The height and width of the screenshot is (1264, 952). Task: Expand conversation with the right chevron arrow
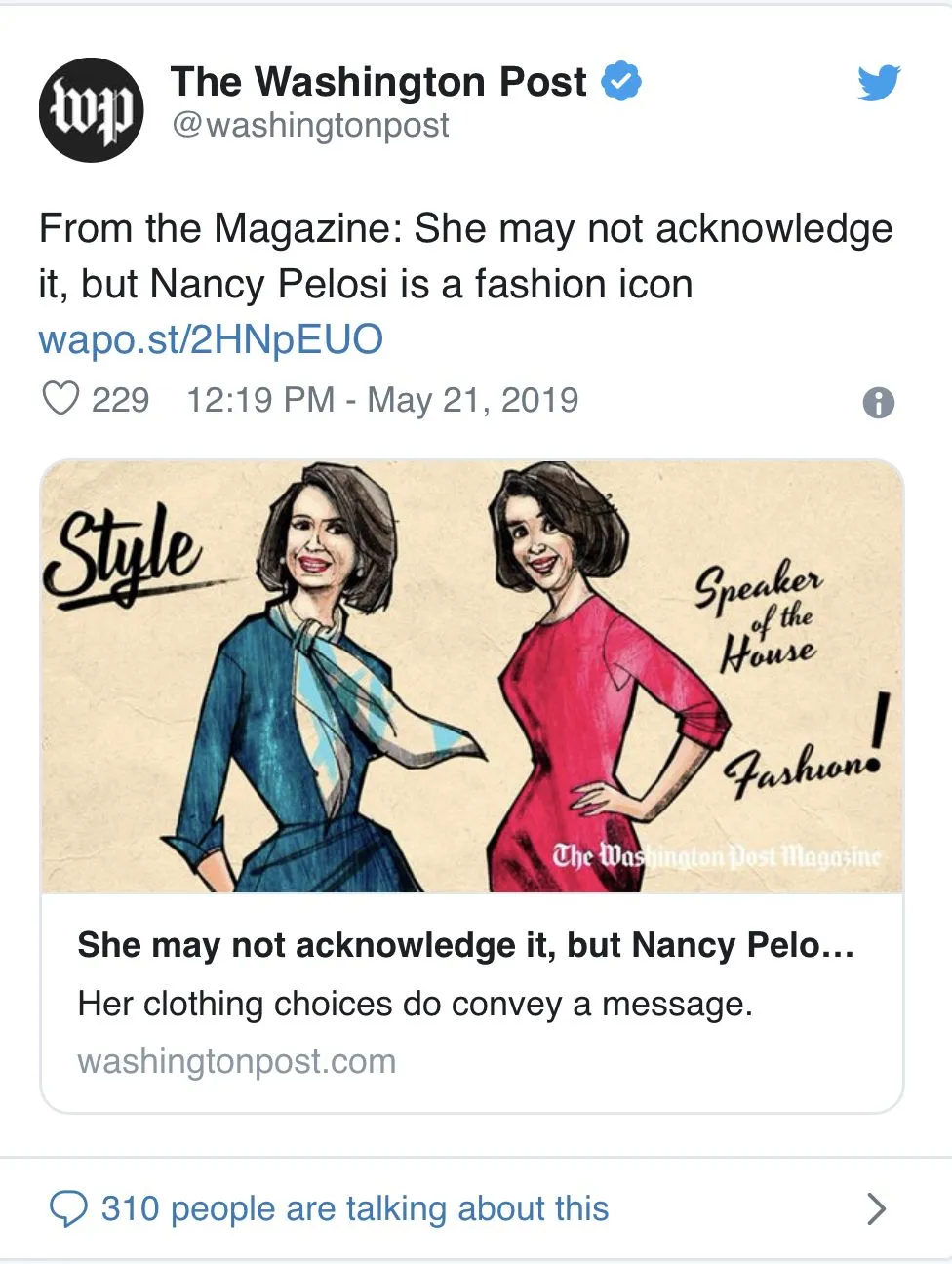[876, 1209]
